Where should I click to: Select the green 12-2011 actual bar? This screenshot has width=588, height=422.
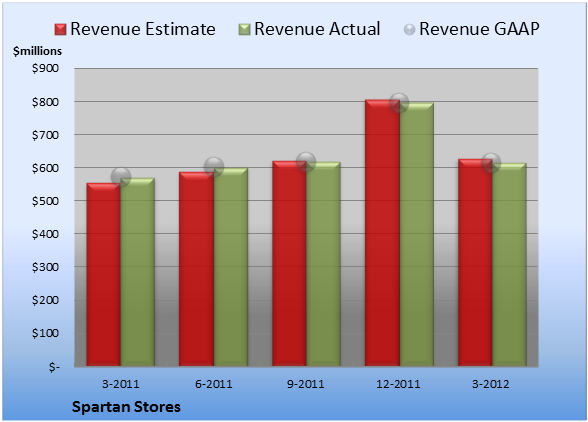click(416, 234)
